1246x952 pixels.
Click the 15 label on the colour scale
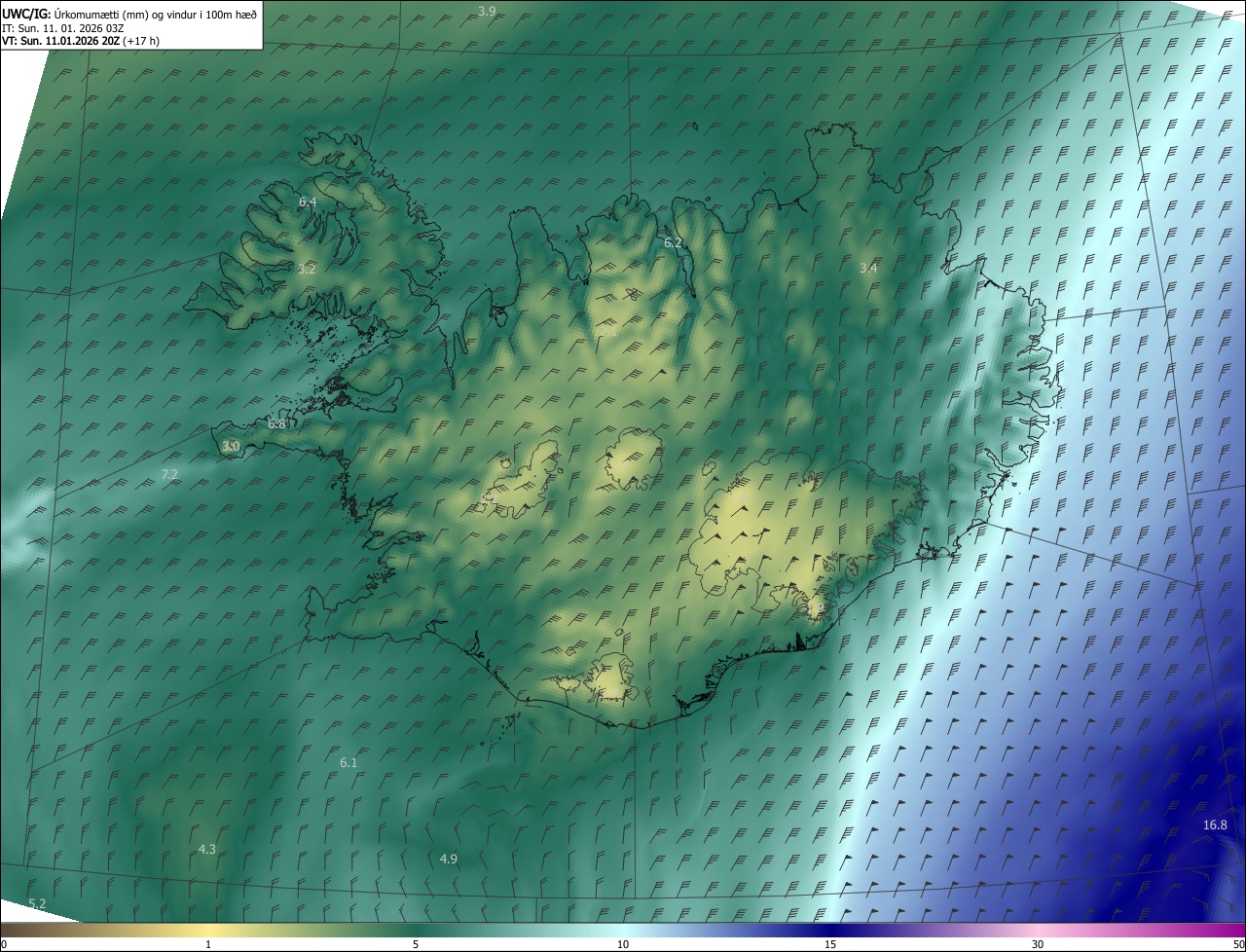830,945
